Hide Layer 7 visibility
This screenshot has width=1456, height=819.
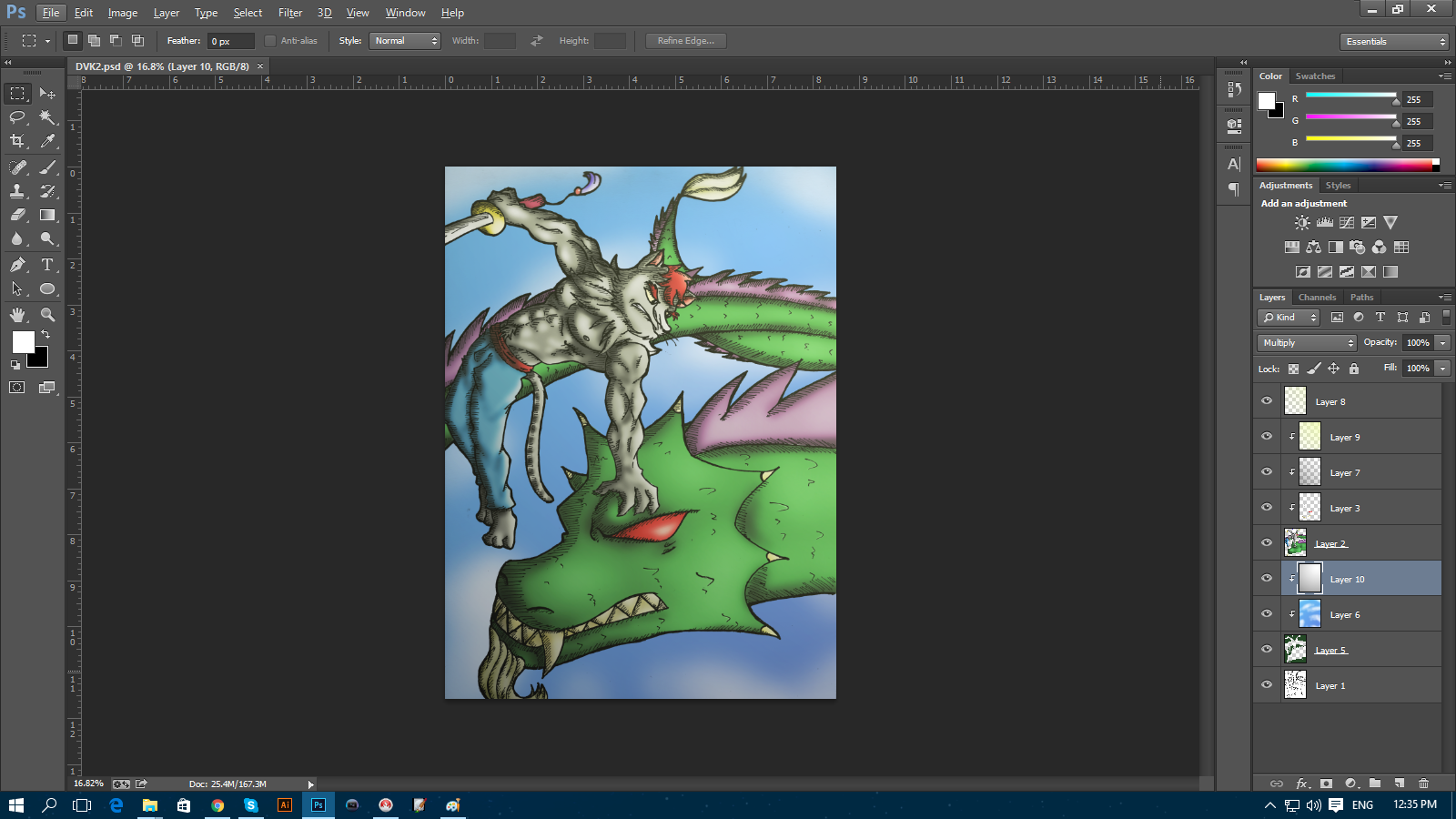coord(1267,472)
